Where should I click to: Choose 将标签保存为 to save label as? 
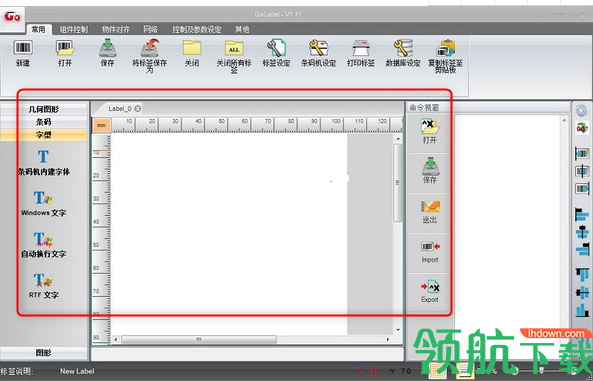pos(149,56)
